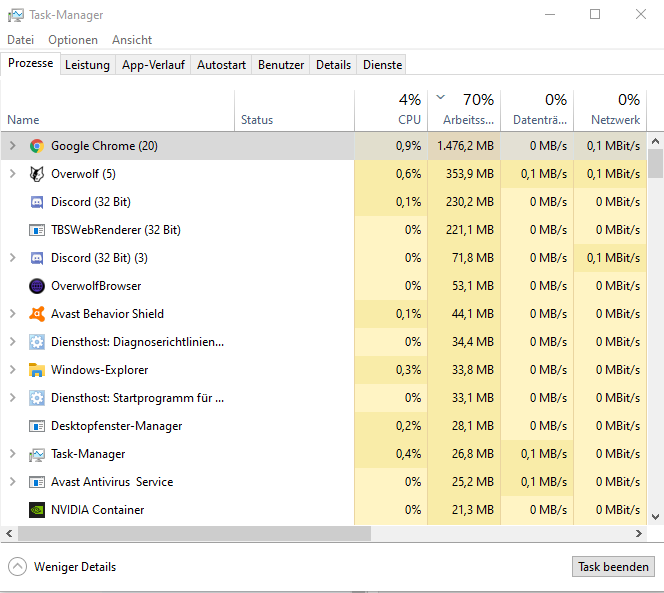
Task: Click the horizontal scrollbar left arrow
Action: 9,534
